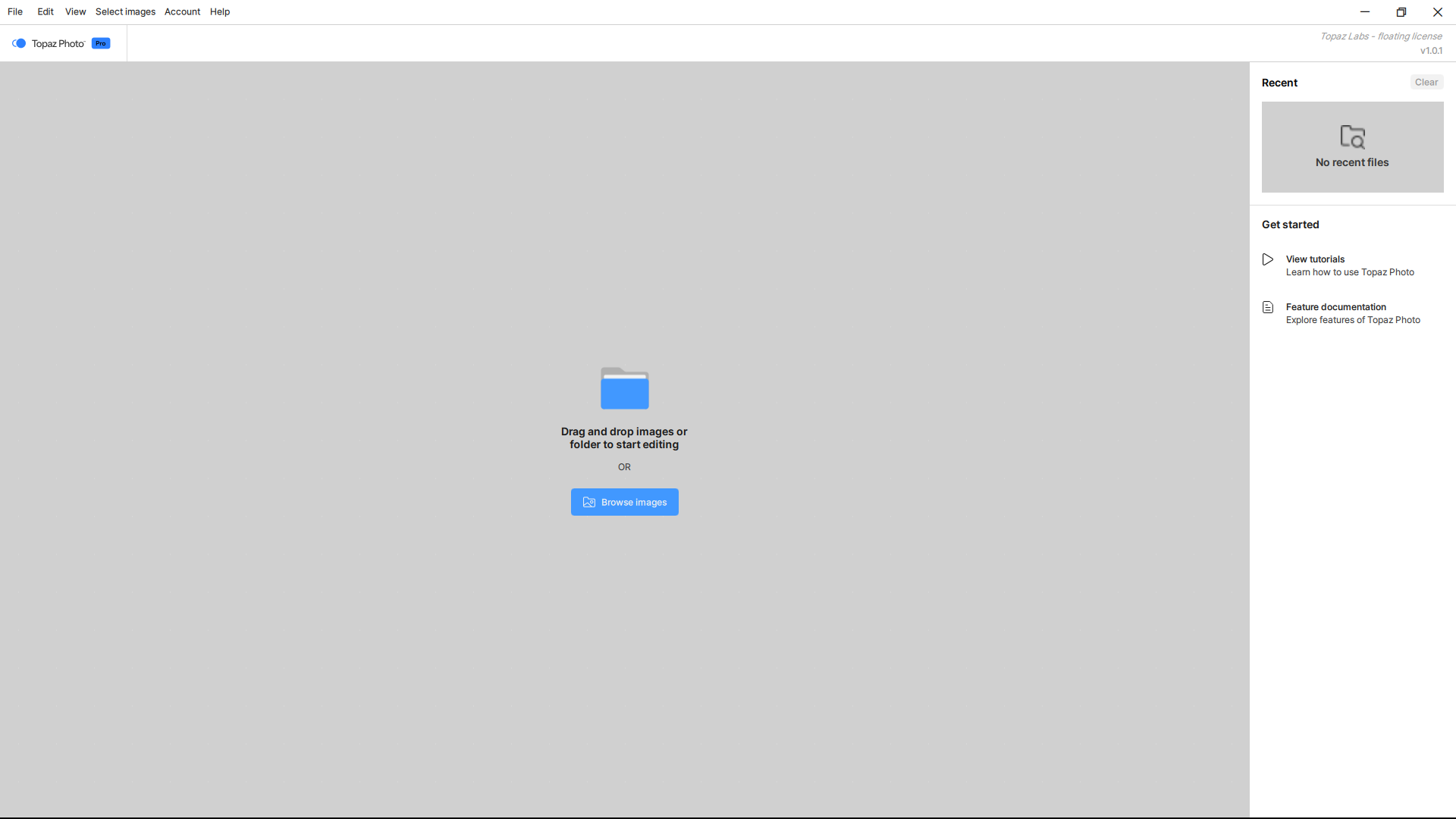Open the Feature documentation link
1456x819 pixels.
pos(1335,307)
